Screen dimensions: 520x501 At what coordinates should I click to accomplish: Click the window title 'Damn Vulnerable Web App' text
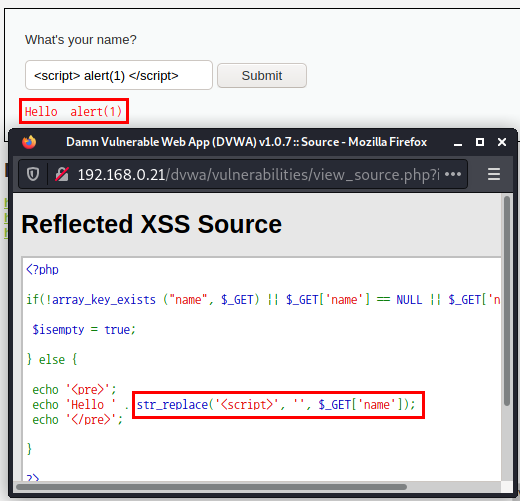246,142
